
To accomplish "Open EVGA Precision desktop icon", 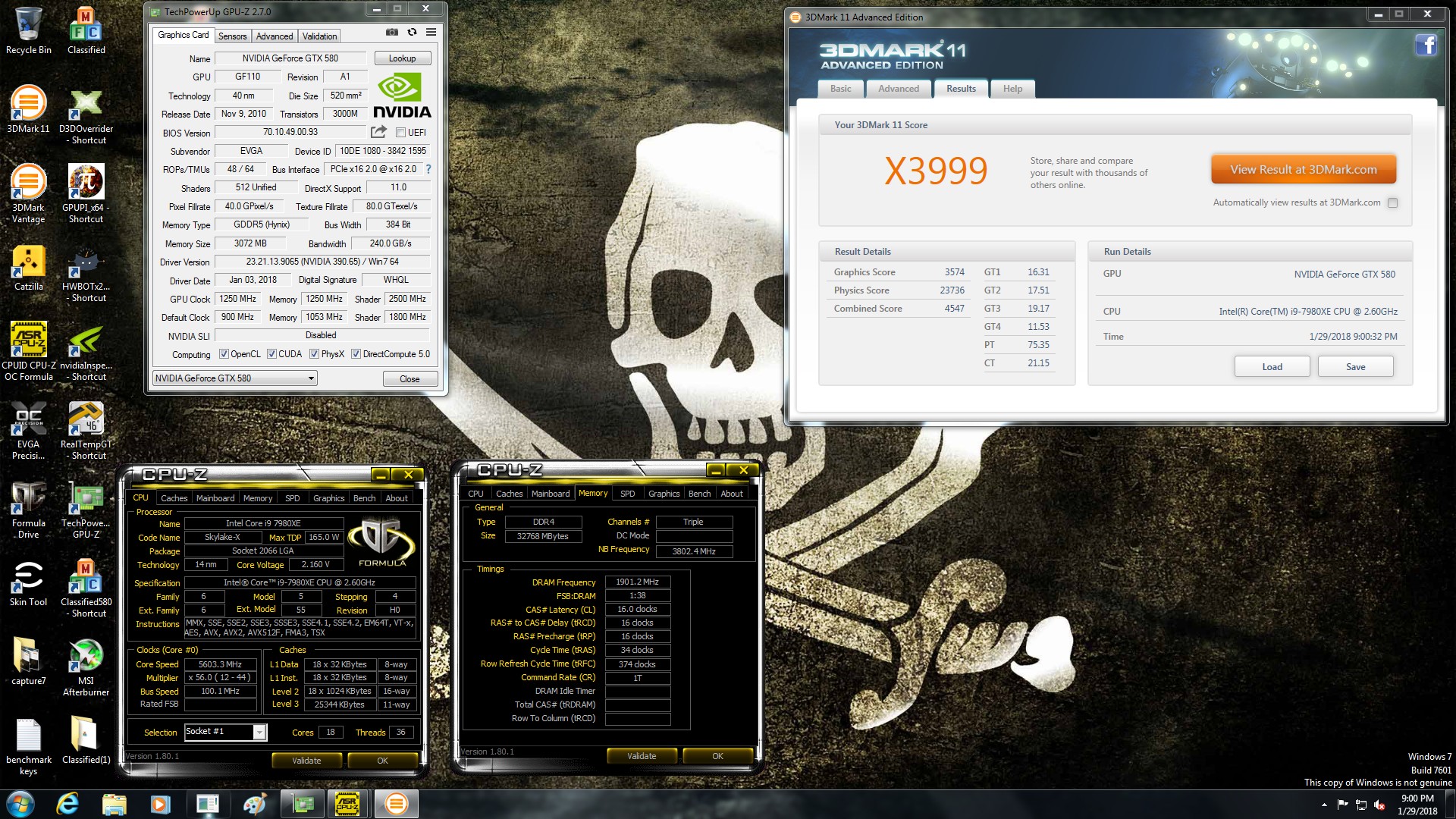I will tap(29, 431).
